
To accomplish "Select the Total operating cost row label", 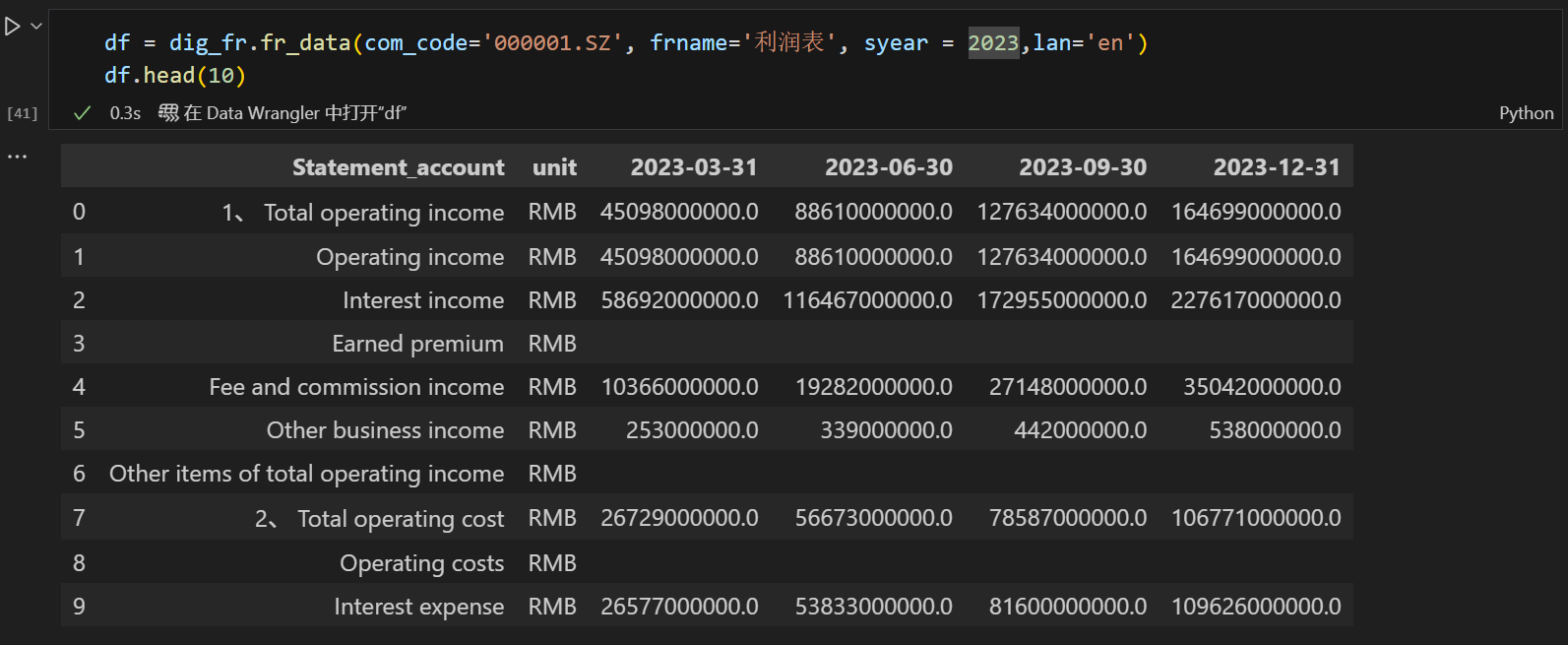I will point(400,519).
